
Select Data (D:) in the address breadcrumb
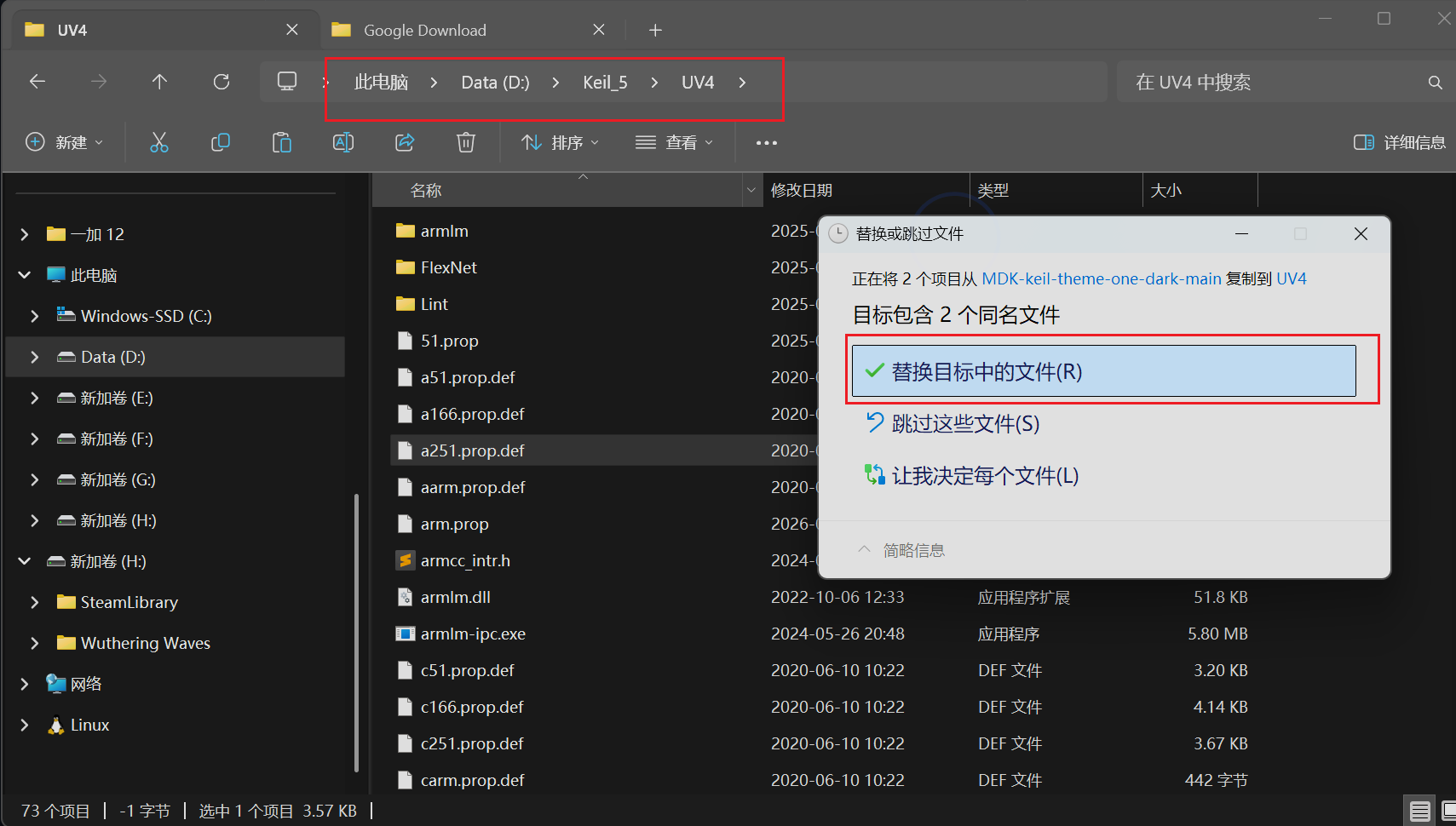point(495,83)
